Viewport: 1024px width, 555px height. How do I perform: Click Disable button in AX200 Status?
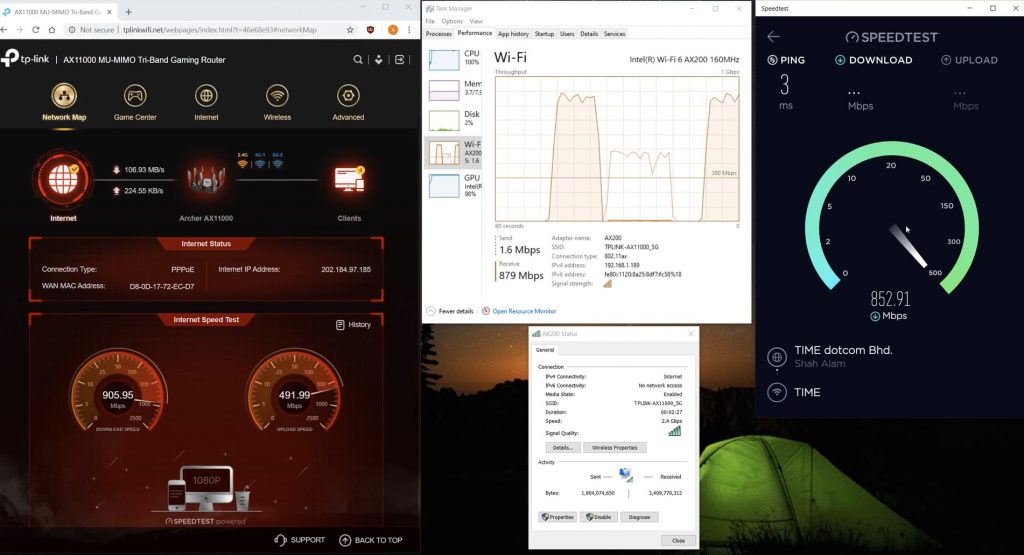click(598, 517)
